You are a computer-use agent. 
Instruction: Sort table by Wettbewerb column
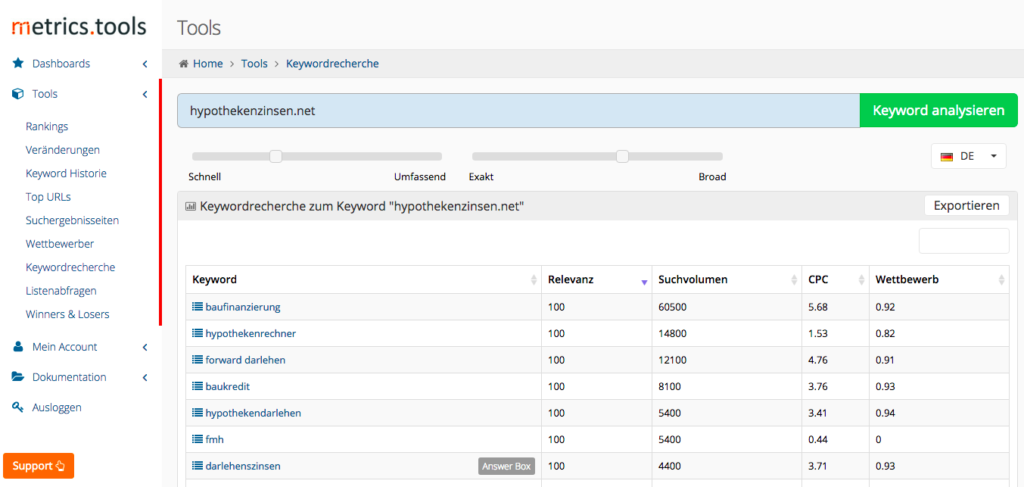click(x=939, y=279)
